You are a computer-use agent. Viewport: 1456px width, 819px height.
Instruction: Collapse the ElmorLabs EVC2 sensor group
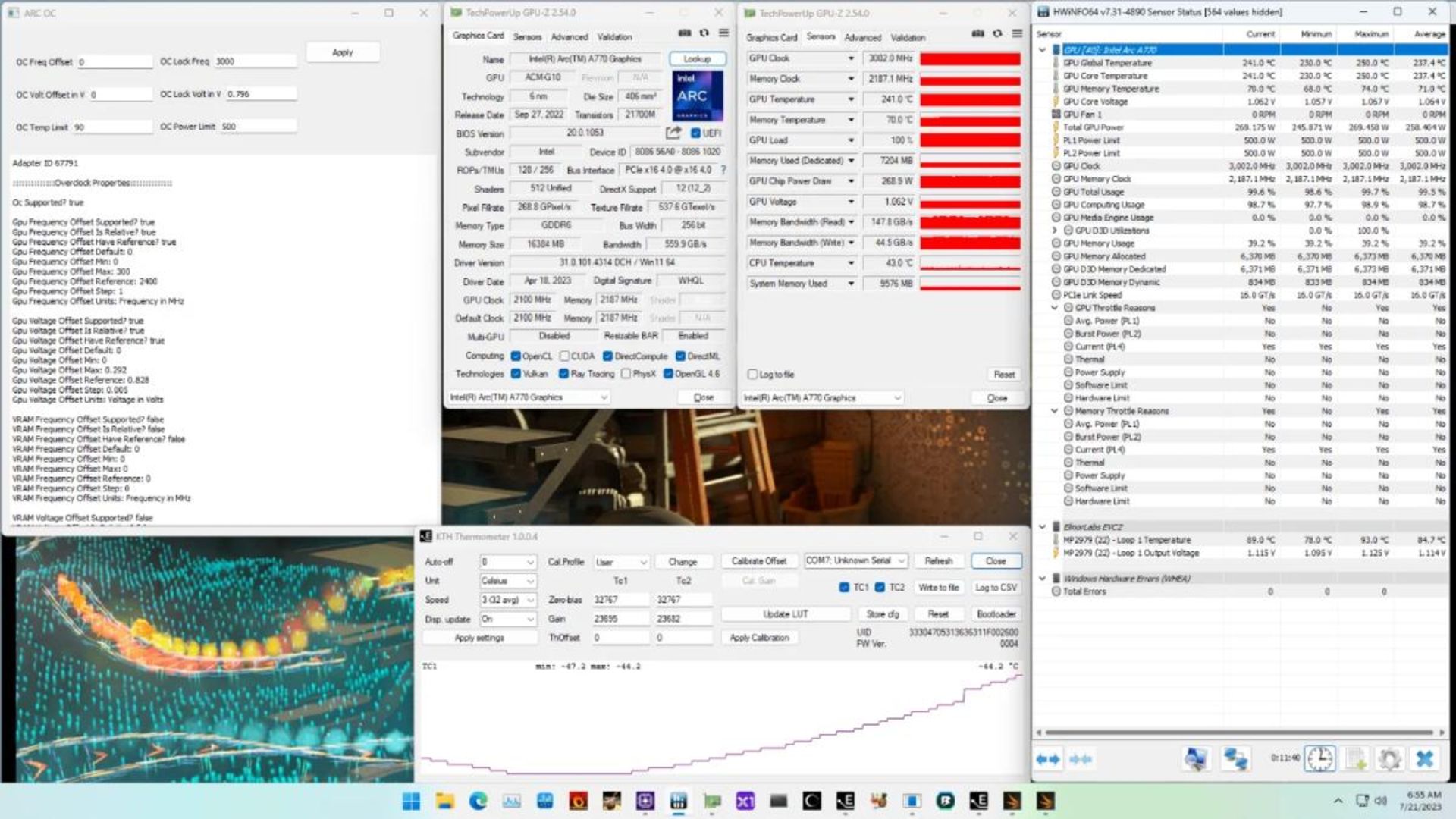click(1042, 527)
